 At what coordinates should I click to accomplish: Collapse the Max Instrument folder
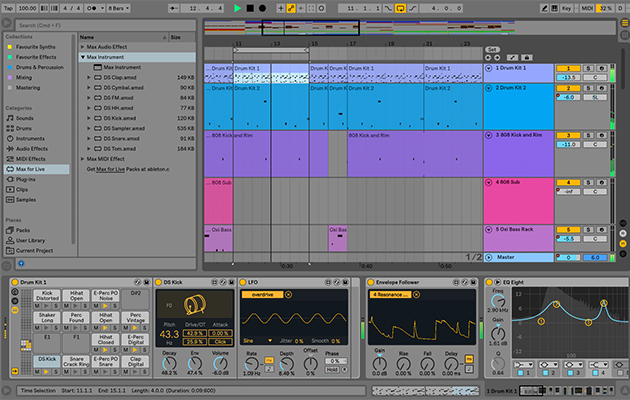pyautogui.click(x=82, y=57)
